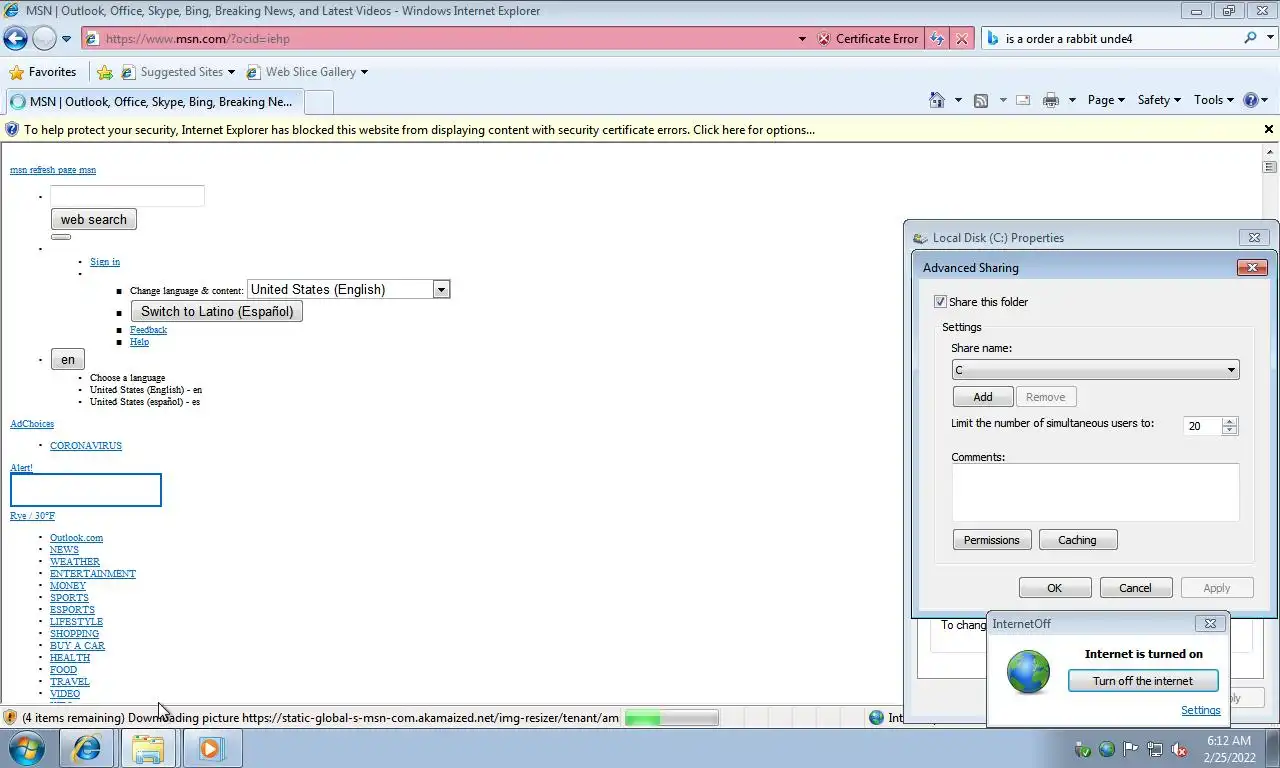Click the search magnifier icon

pos(1250,38)
